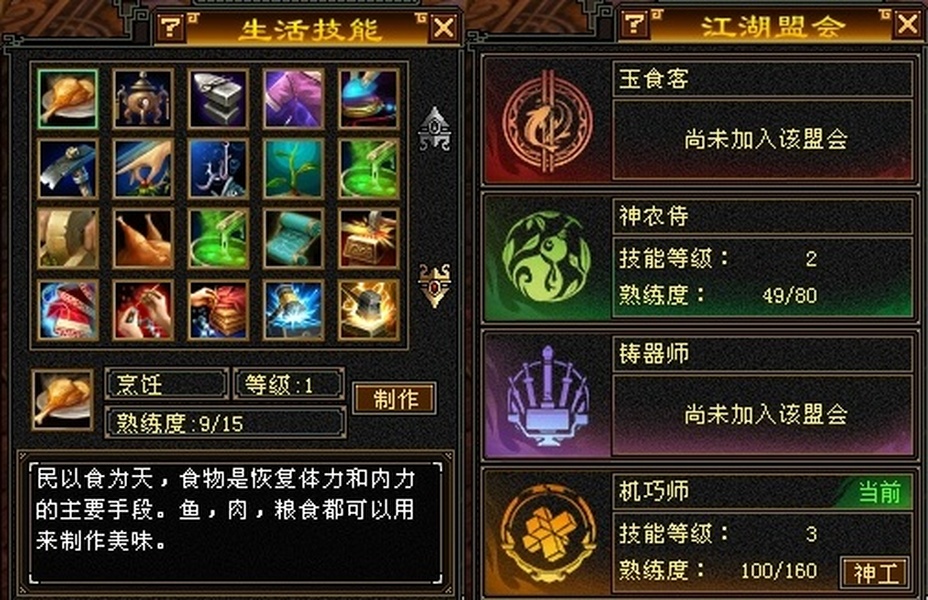Open help for the 江湖盟会 window
Image resolution: width=928 pixels, height=600 pixels.
pyautogui.click(x=634, y=24)
